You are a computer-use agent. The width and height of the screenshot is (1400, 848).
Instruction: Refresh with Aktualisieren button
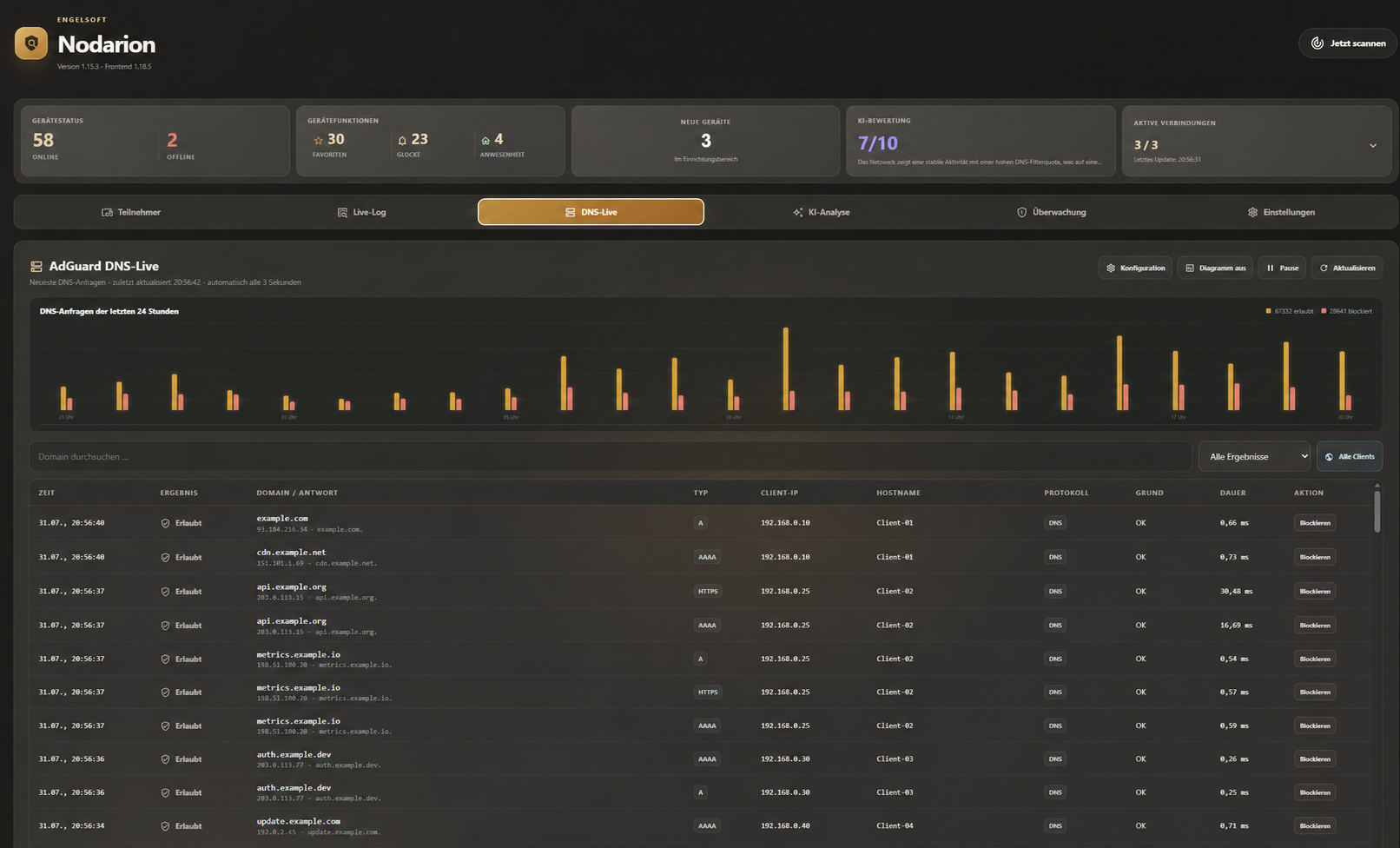point(1347,268)
